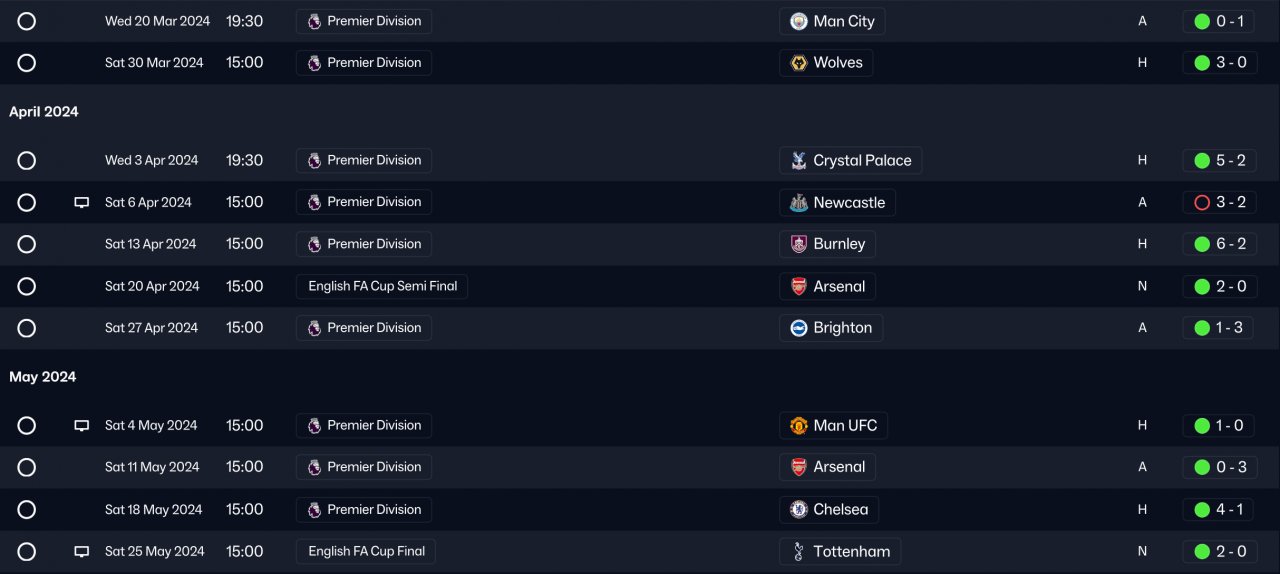Select the radio circle for Sat 18 May fixture
The height and width of the screenshot is (574, 1280).
tap(27, 510)
